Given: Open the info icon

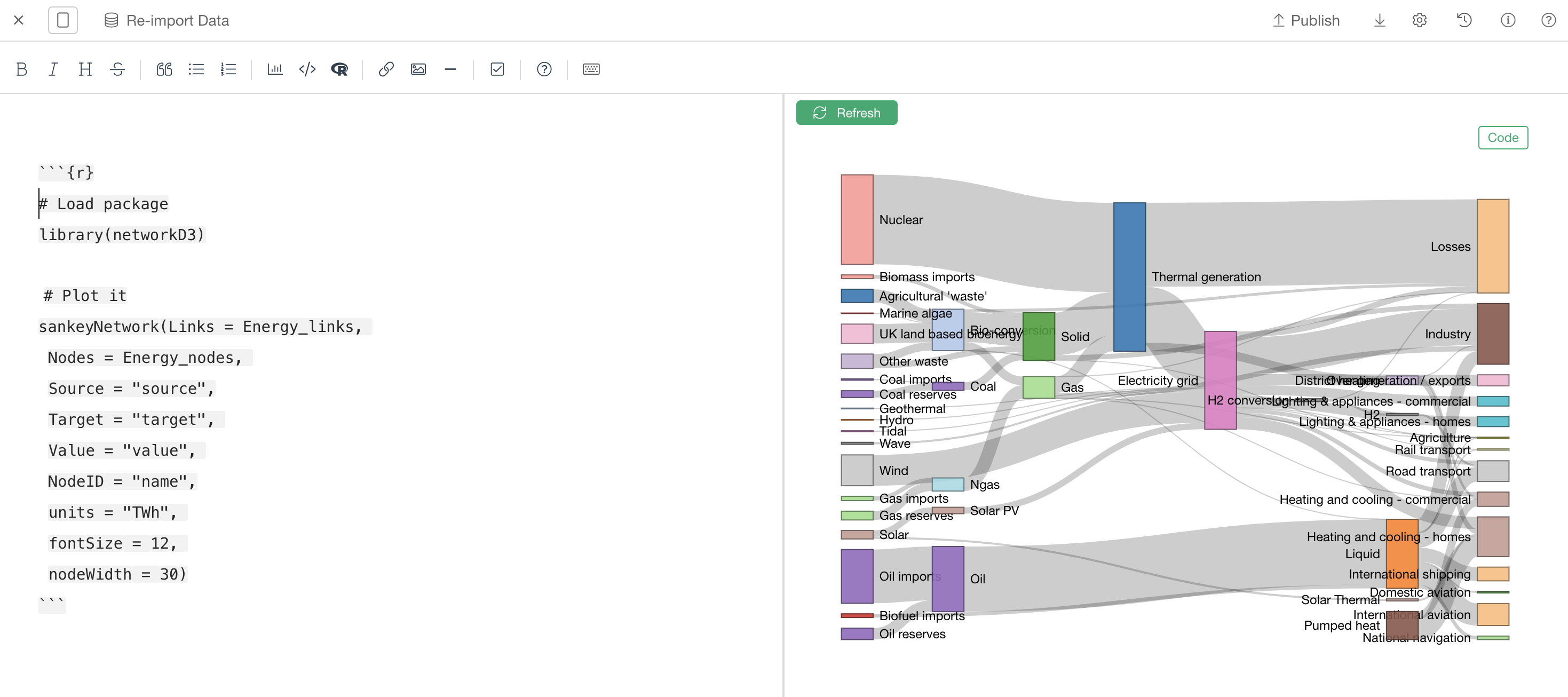Looking at the screenshot, I should tap(1508, 20).
